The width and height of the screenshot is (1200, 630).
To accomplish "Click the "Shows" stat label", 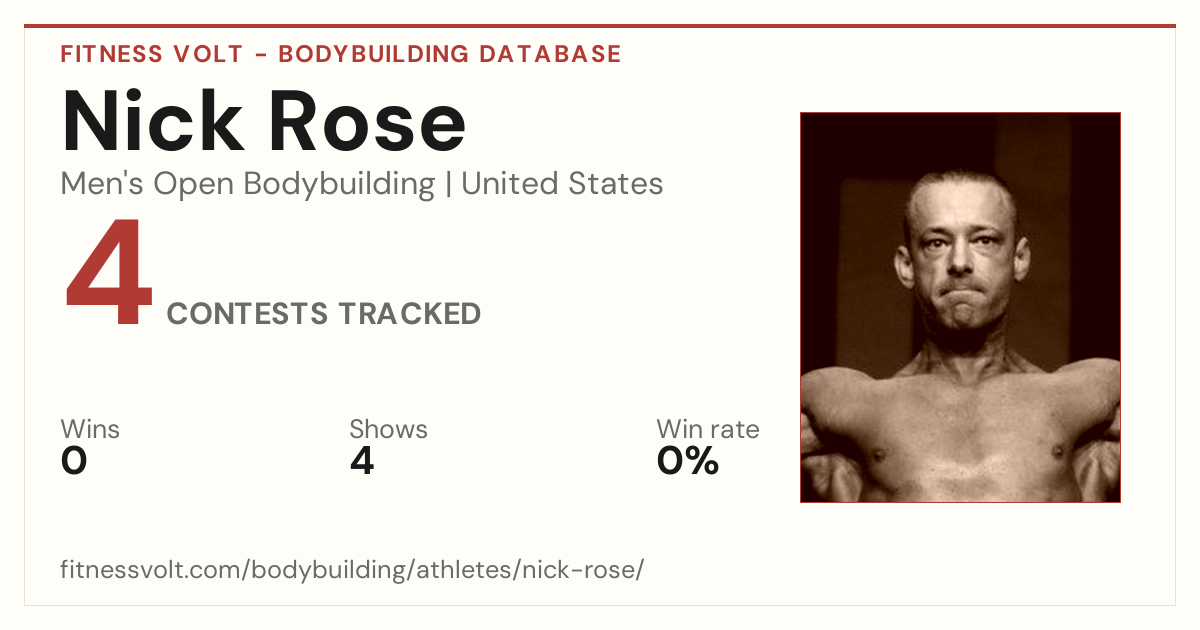I will pos(388,429).
